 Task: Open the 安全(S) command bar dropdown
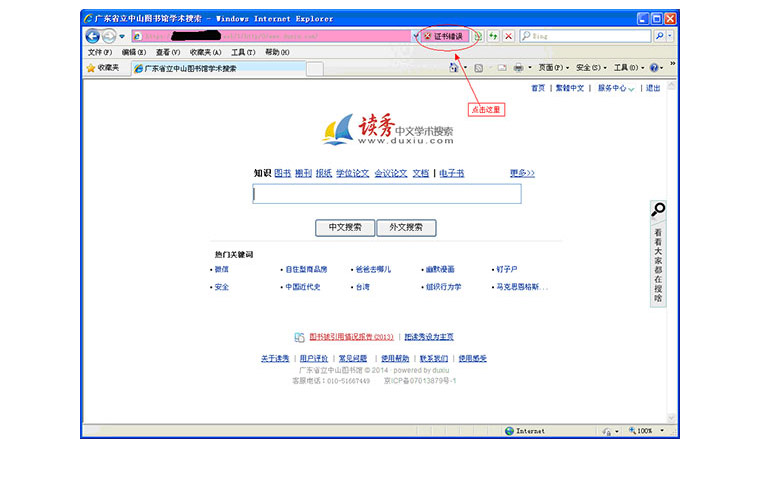pyautogui.click(x=591, y=68)
